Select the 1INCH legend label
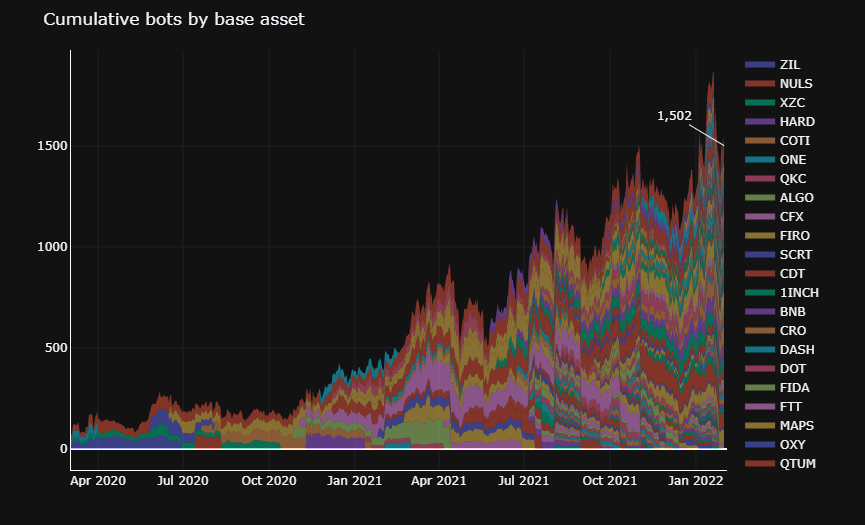Screen dimensions: 865x525 click(x=799, y=293)
